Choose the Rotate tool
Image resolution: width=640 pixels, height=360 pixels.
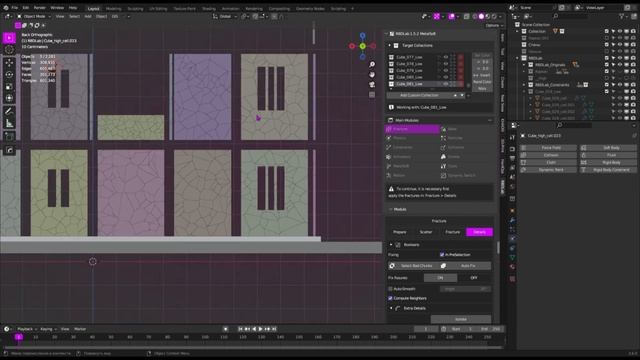coord(9,75)
